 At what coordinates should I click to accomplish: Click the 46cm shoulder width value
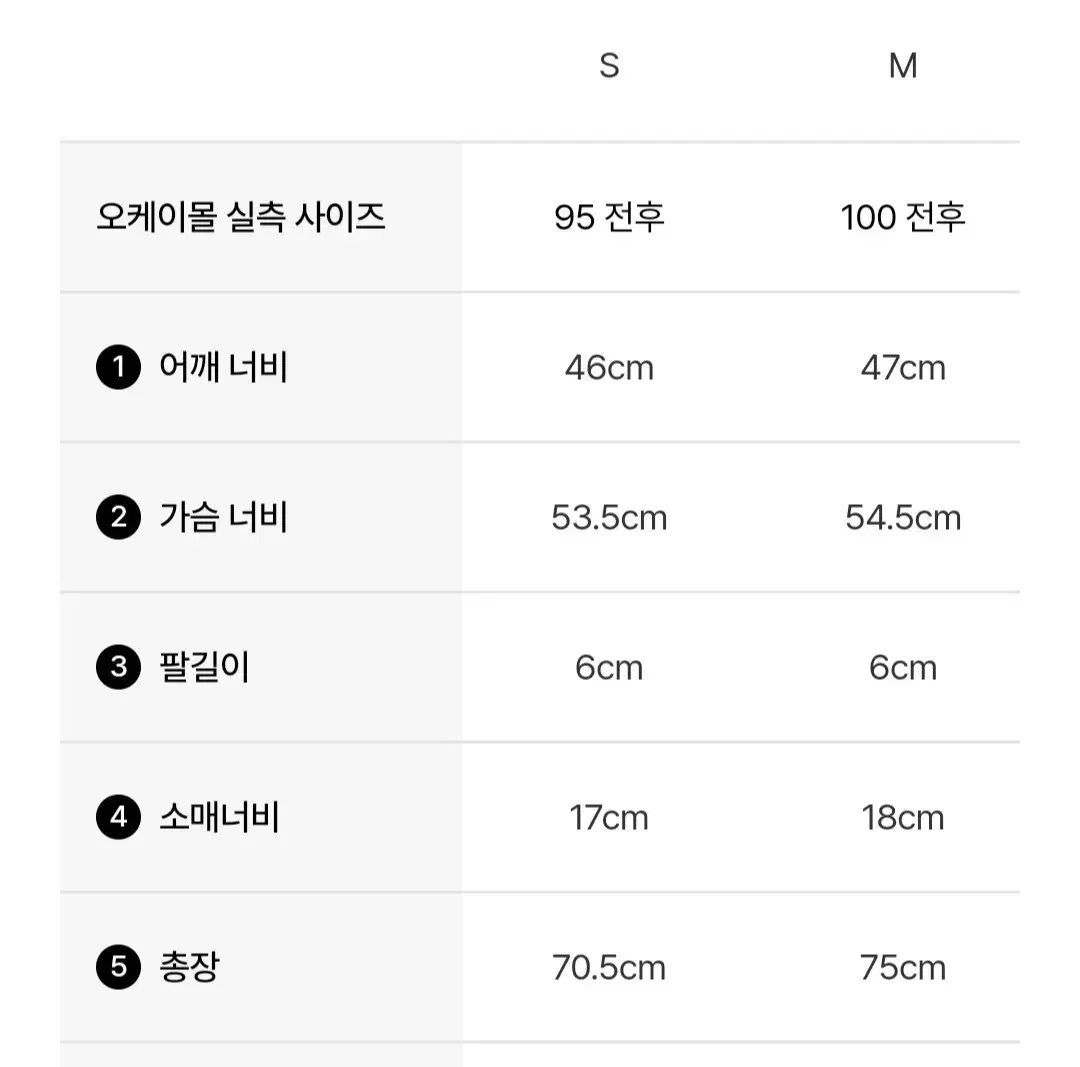(609, 368)
